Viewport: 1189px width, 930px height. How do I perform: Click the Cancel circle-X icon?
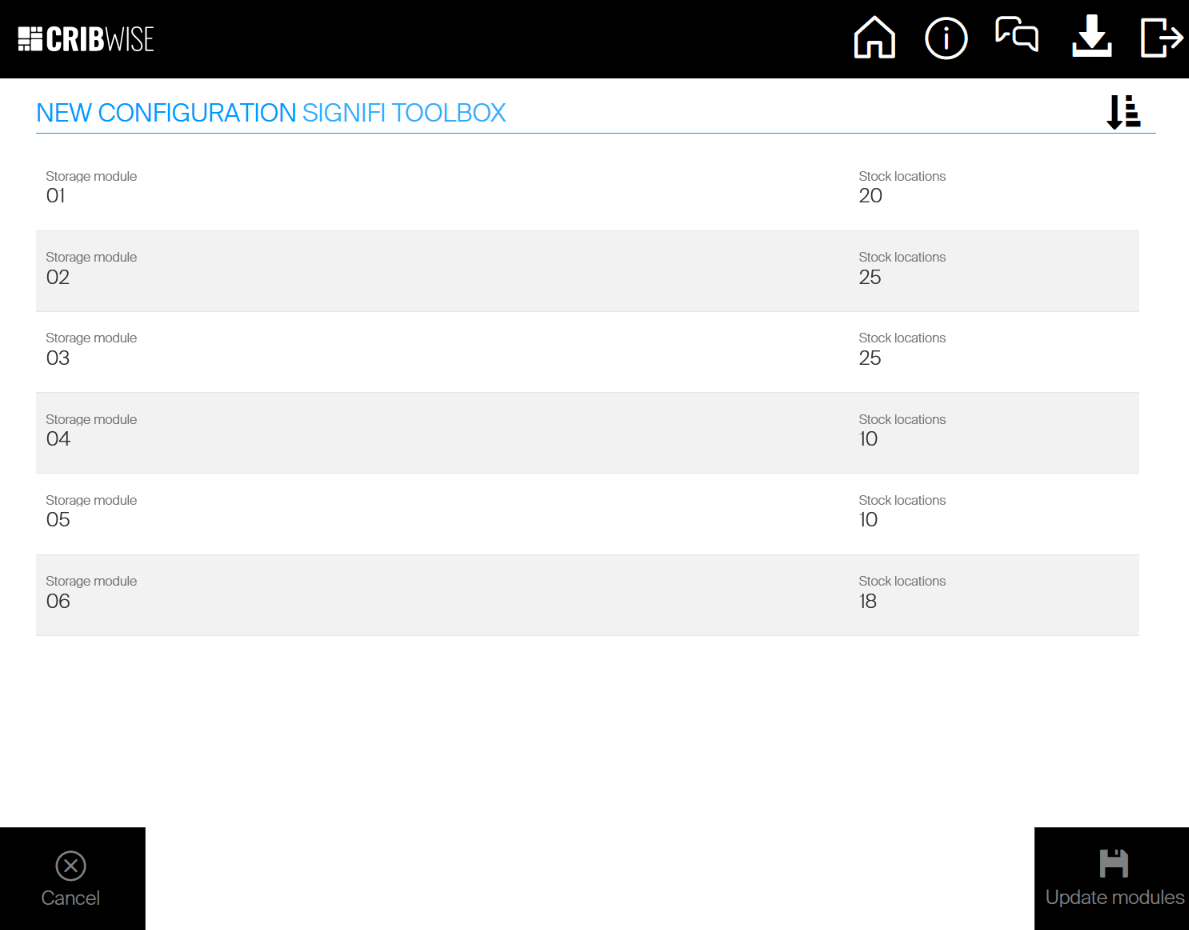point(70,865)
